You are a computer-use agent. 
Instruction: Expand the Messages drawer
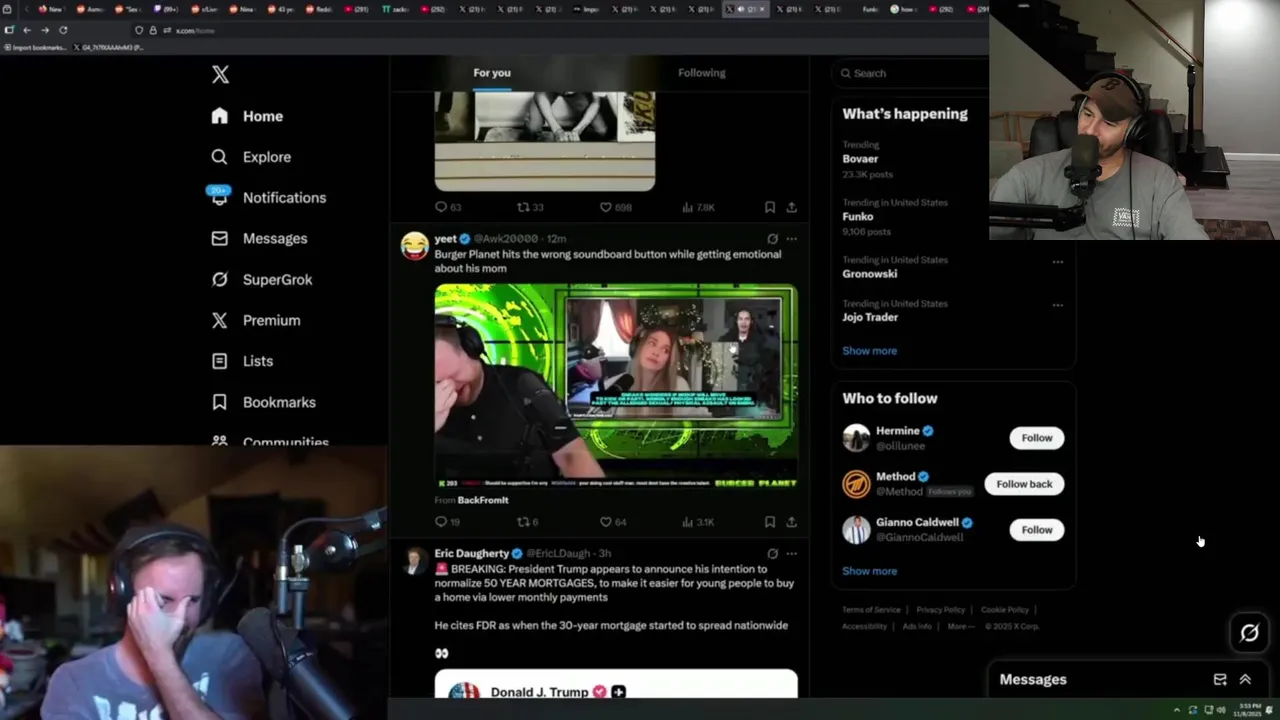pos(1245,680)
